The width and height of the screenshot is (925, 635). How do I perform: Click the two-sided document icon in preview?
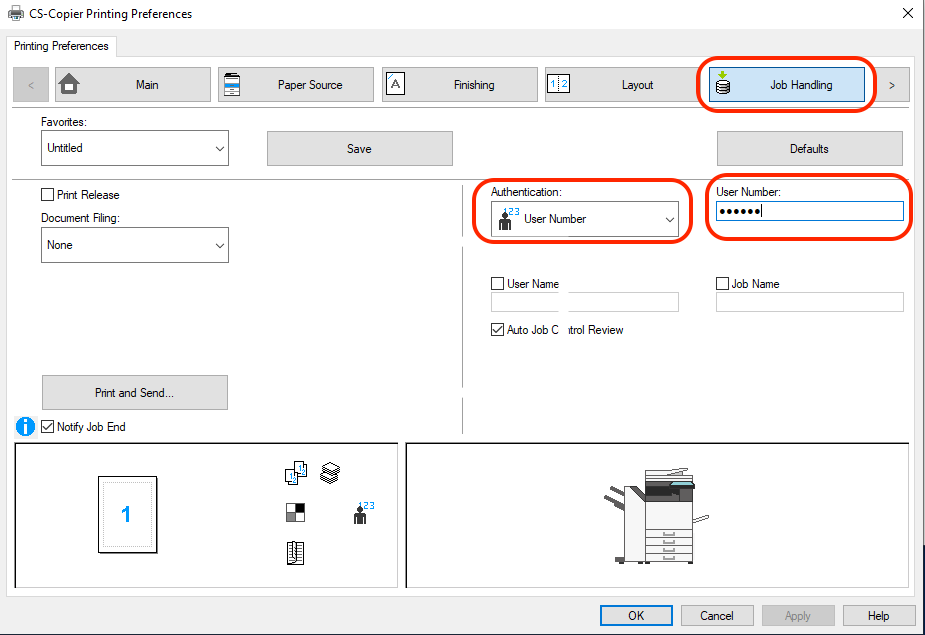(x=296, y=474)
